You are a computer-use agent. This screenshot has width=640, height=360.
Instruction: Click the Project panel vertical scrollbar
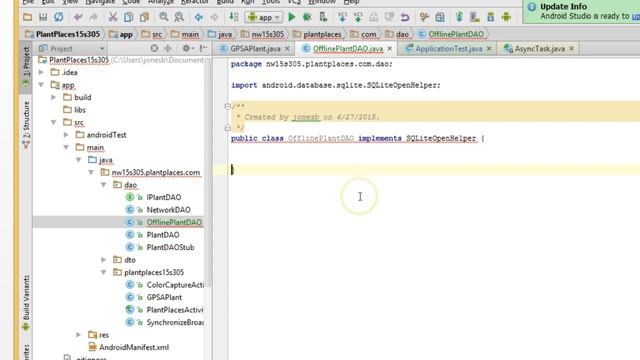coord(209,171)
